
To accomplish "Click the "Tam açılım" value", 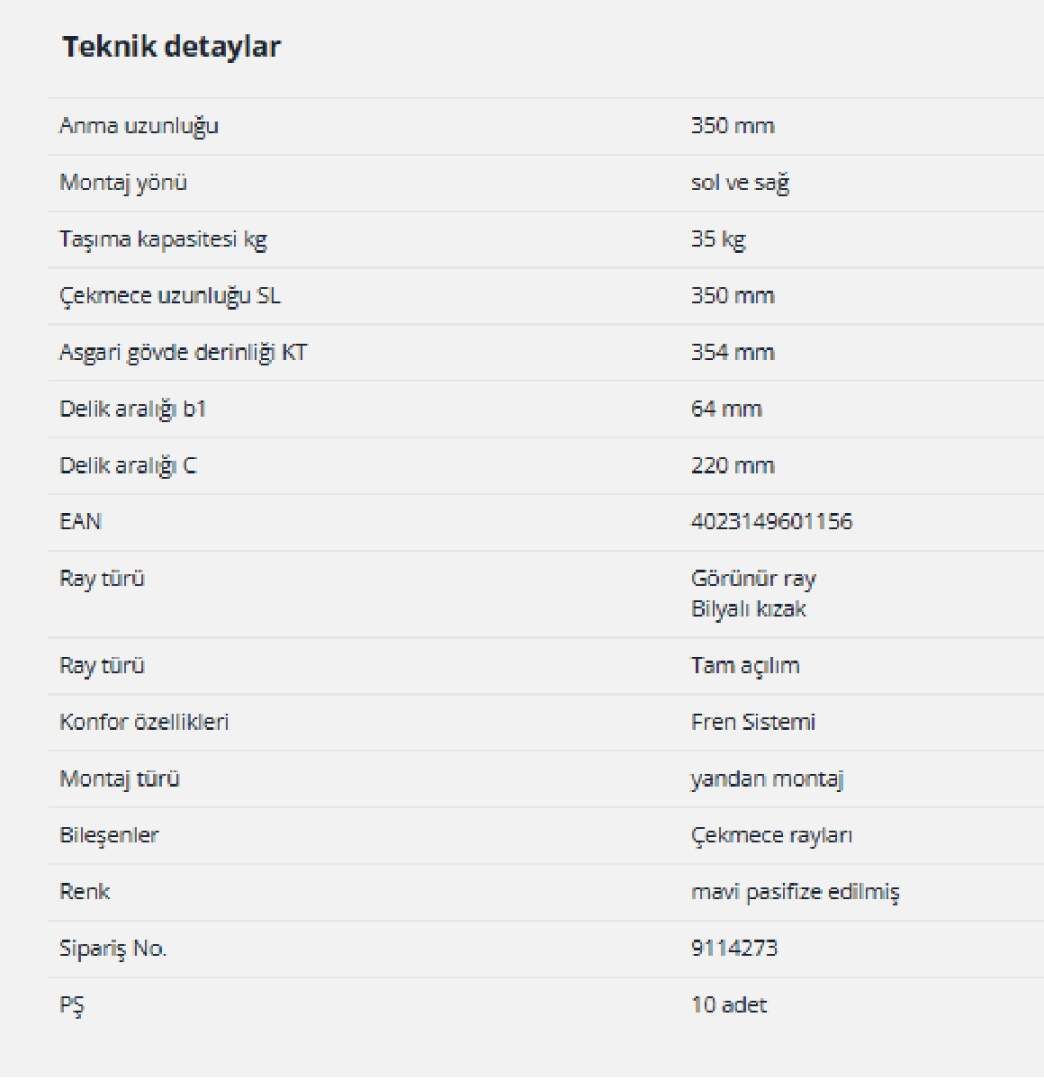I will 745,666.
